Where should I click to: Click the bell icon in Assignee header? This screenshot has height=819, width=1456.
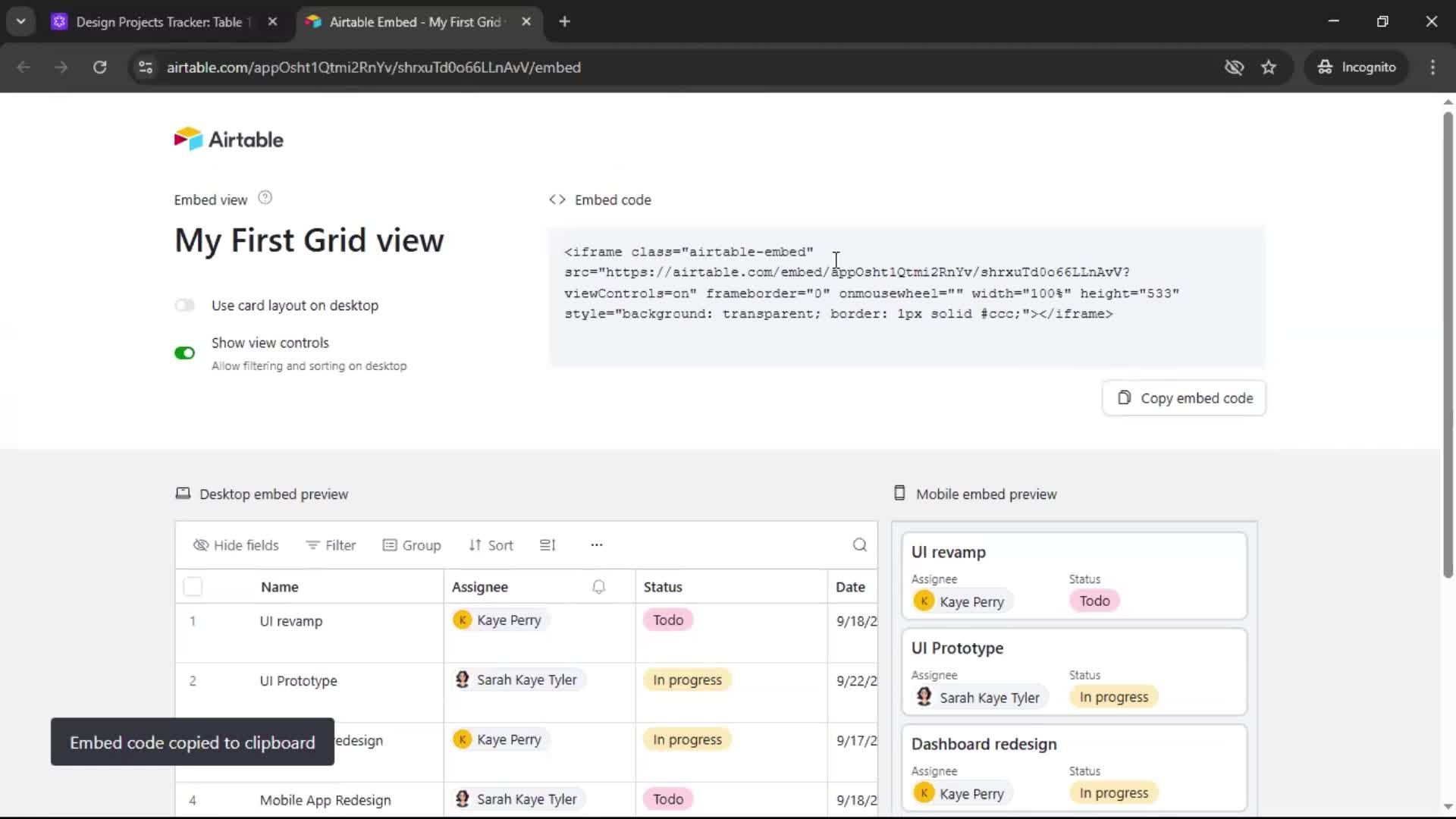[x=599, y=587]
